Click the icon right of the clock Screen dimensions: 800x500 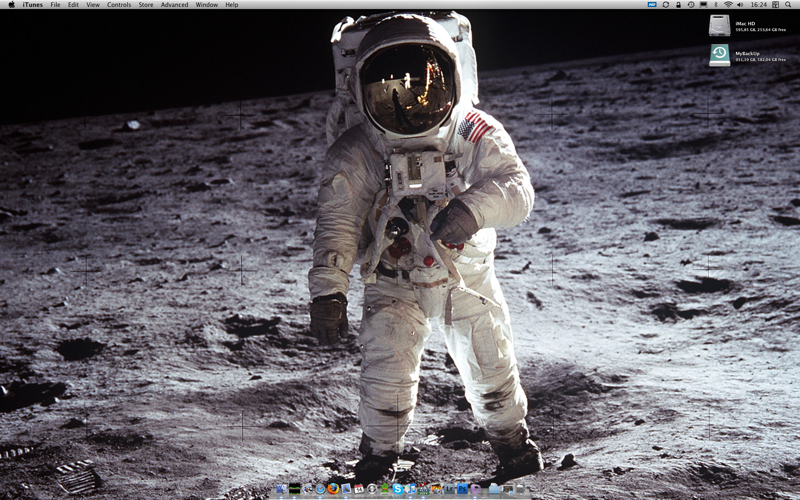(776, 5)
